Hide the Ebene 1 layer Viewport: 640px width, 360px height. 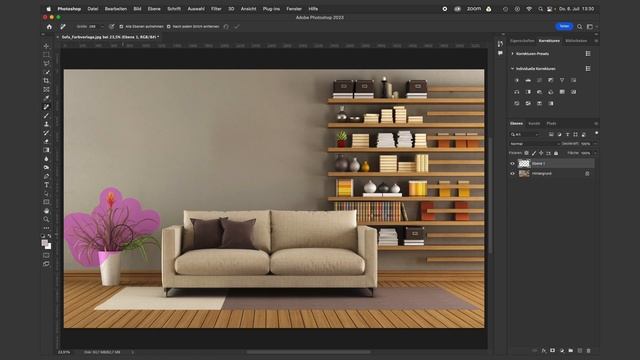(x=513, y=164)
